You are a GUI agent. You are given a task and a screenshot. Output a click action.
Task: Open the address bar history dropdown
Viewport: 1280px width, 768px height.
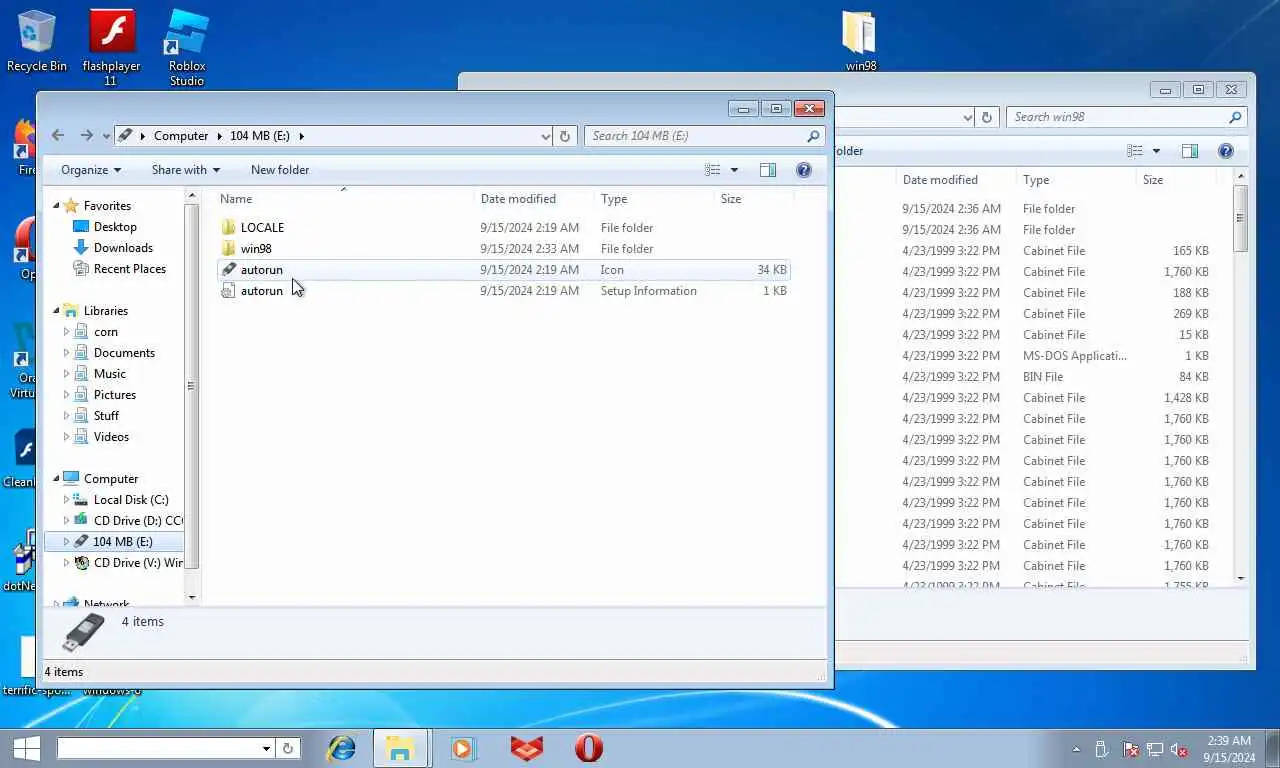(545, 136)
